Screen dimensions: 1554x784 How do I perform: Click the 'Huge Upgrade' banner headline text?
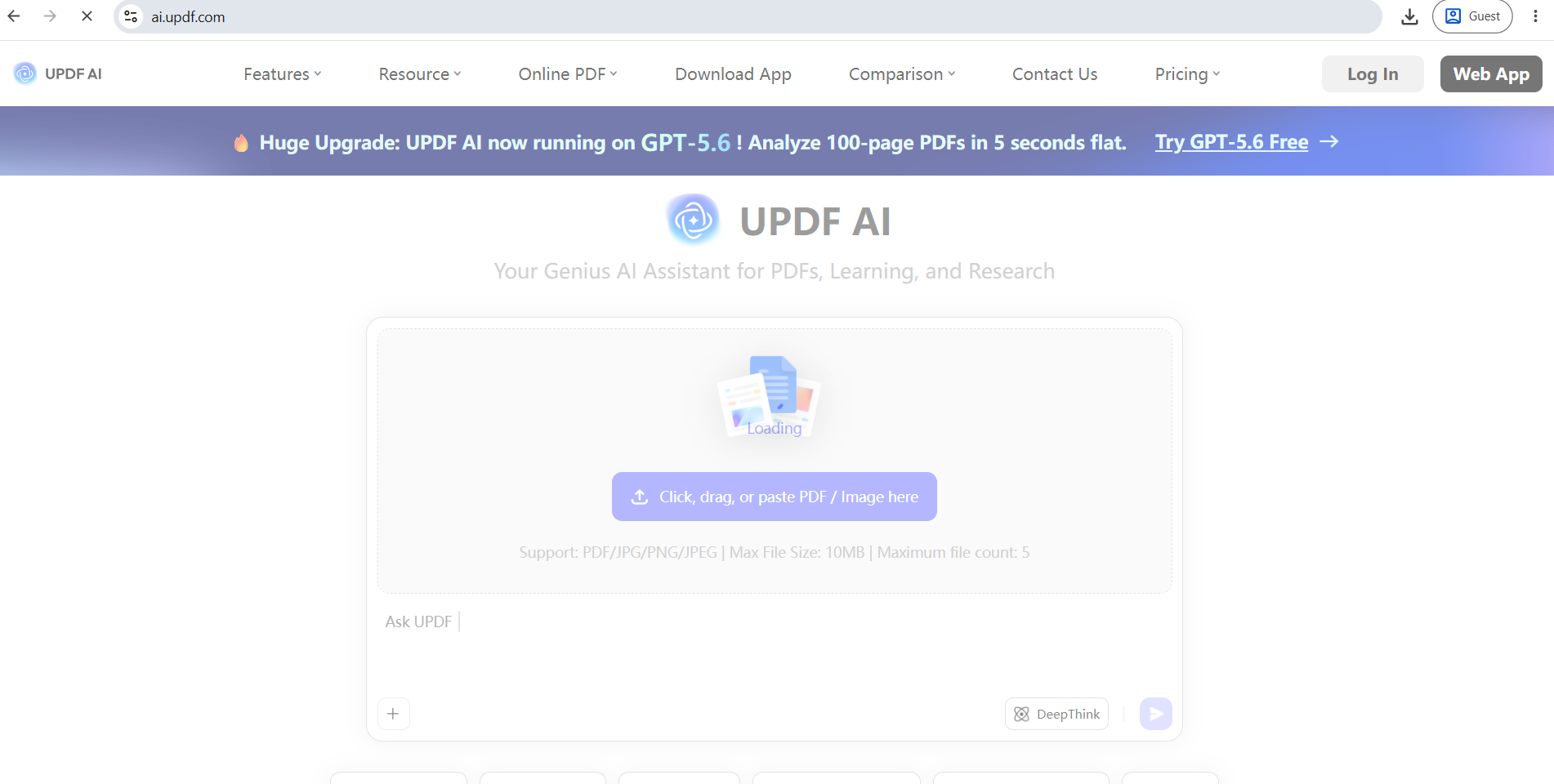coord(693,143)
